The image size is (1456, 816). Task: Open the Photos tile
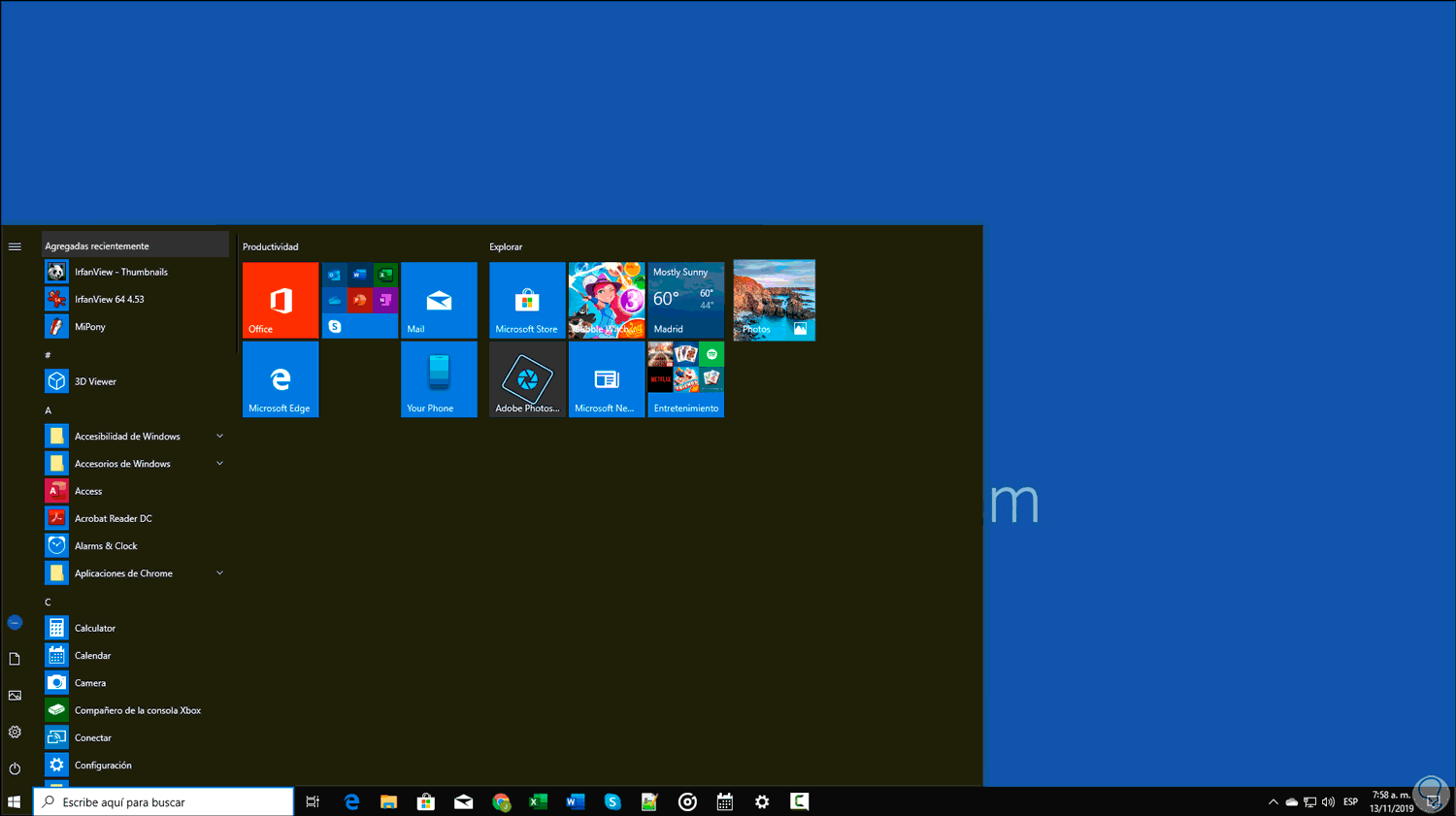click(775, 300)
